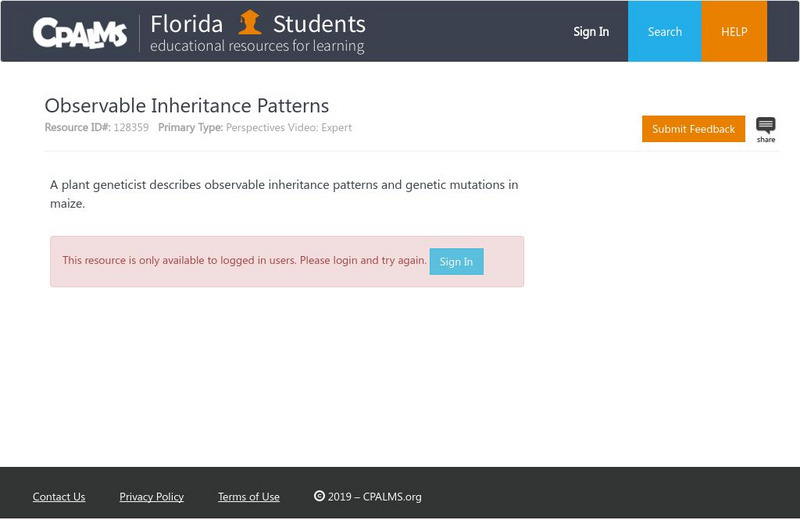The image size is (800, 520).
Task: Click the resource ID number 128359
Action: point(131,128)
